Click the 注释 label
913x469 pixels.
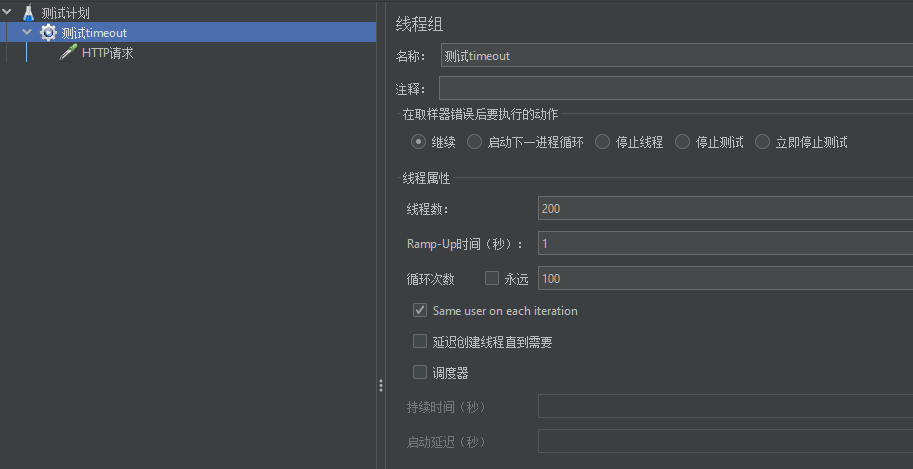click(x=411, y=89)
